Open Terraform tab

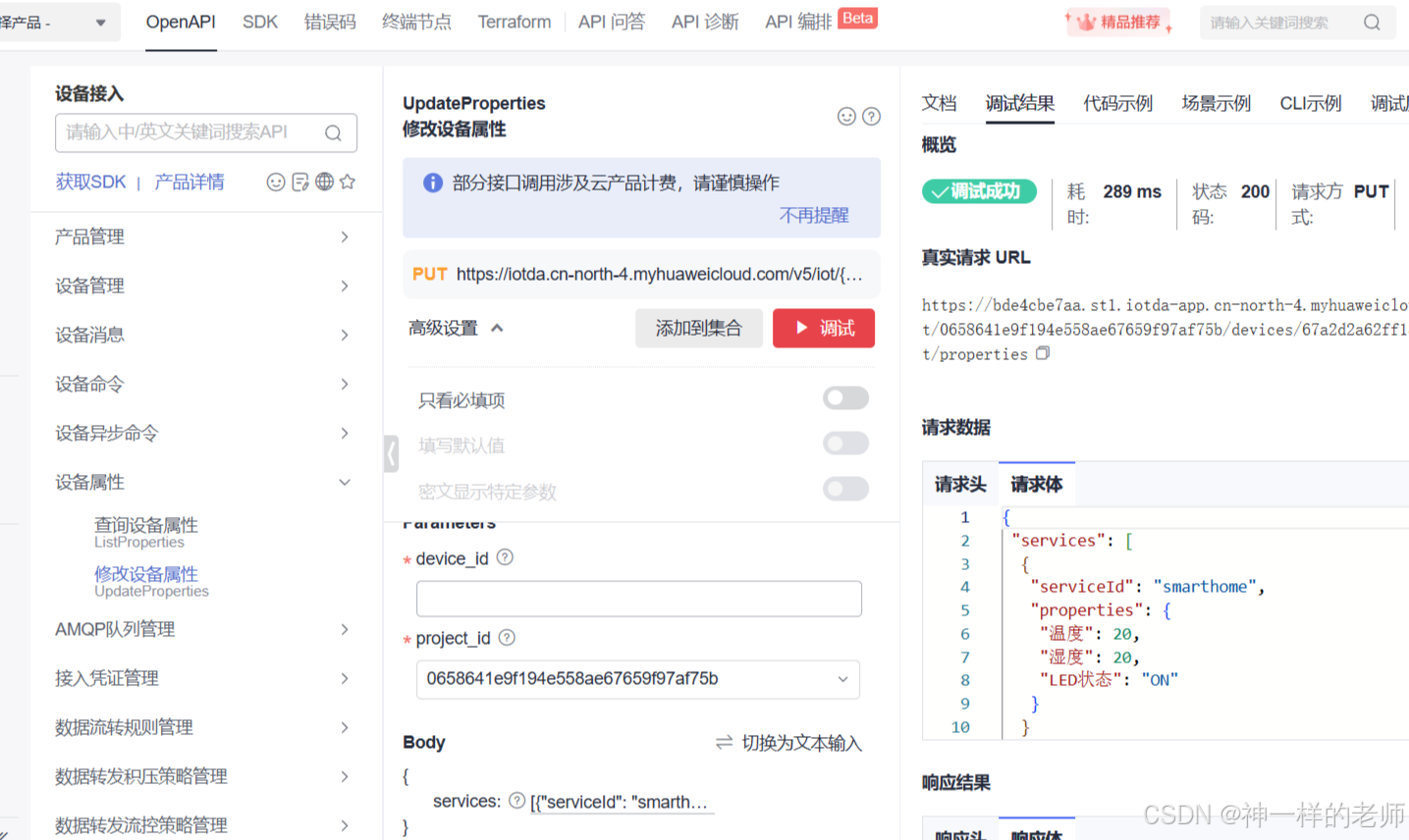pos(515,22)
